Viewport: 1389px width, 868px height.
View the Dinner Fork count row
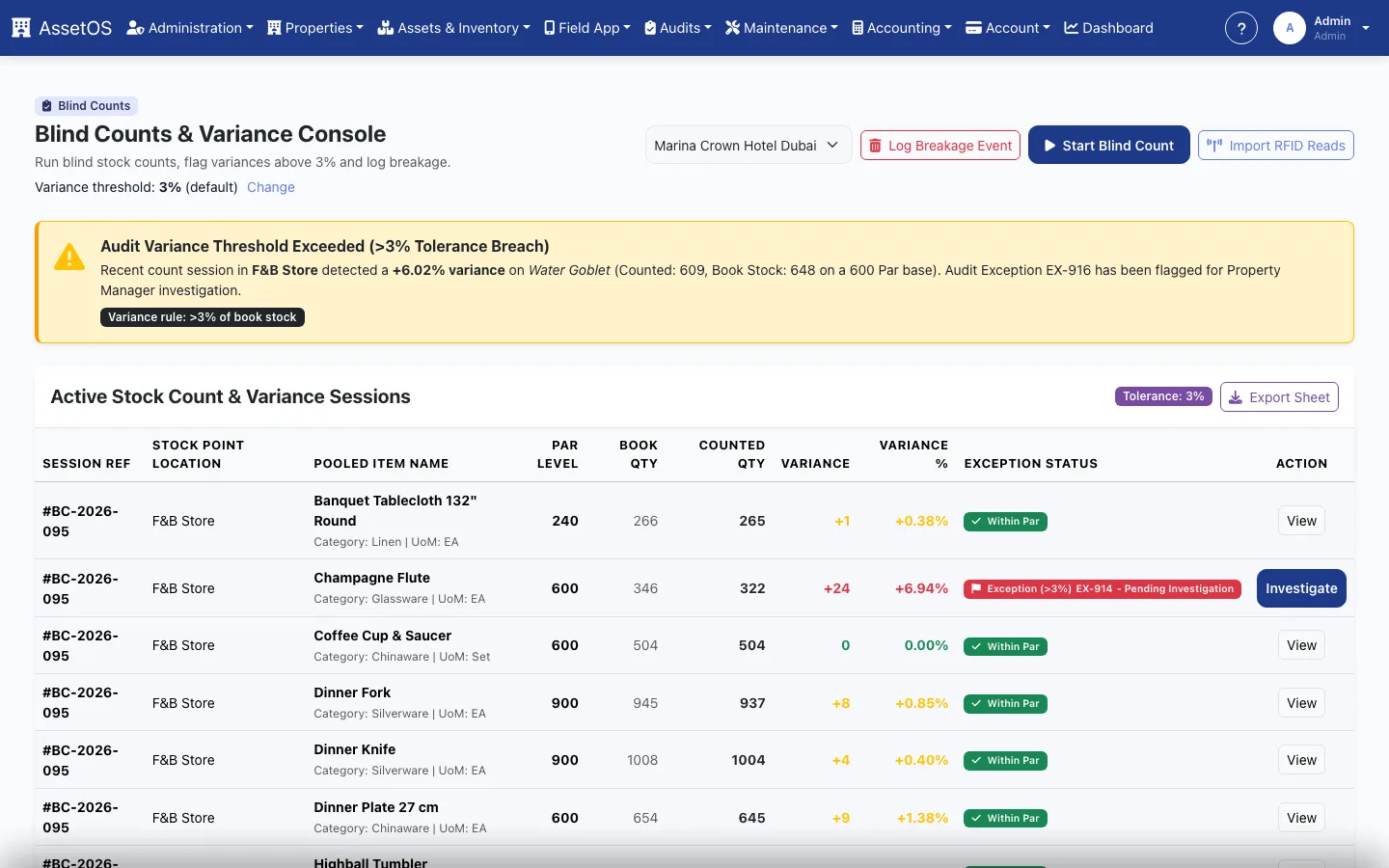[1301, 703]
